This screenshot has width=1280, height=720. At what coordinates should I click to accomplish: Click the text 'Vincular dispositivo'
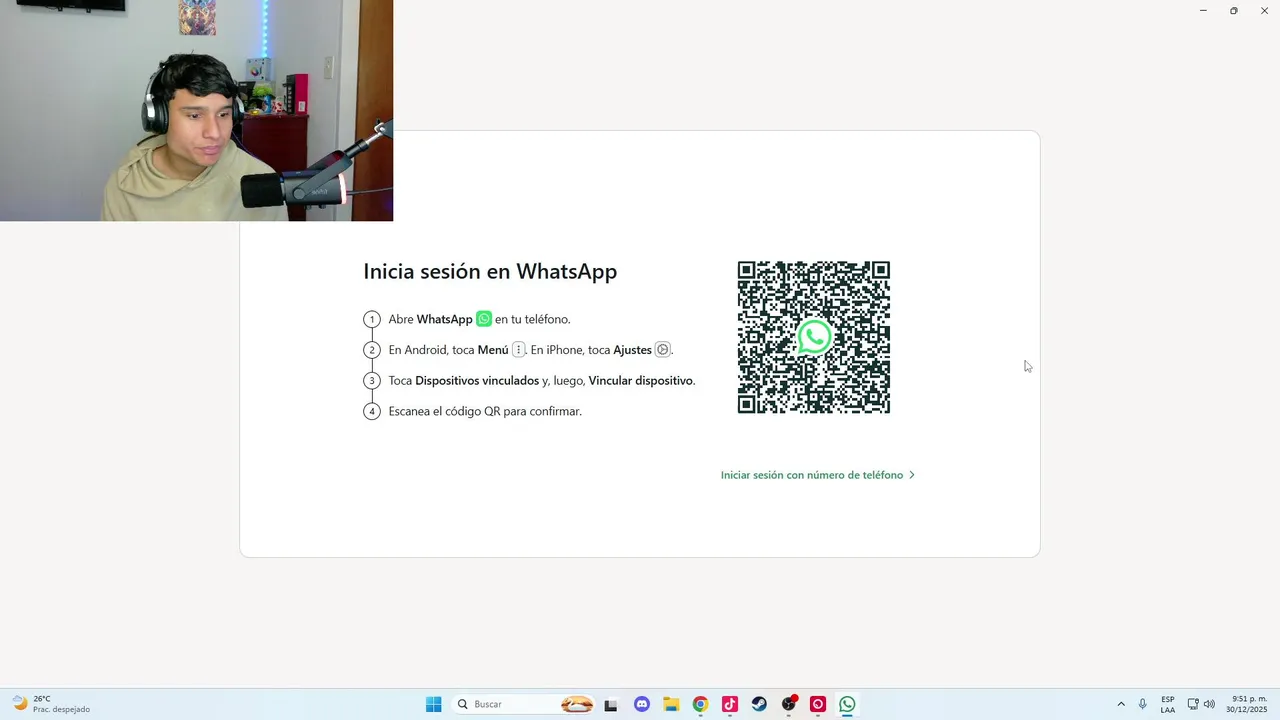click(640, 380)
